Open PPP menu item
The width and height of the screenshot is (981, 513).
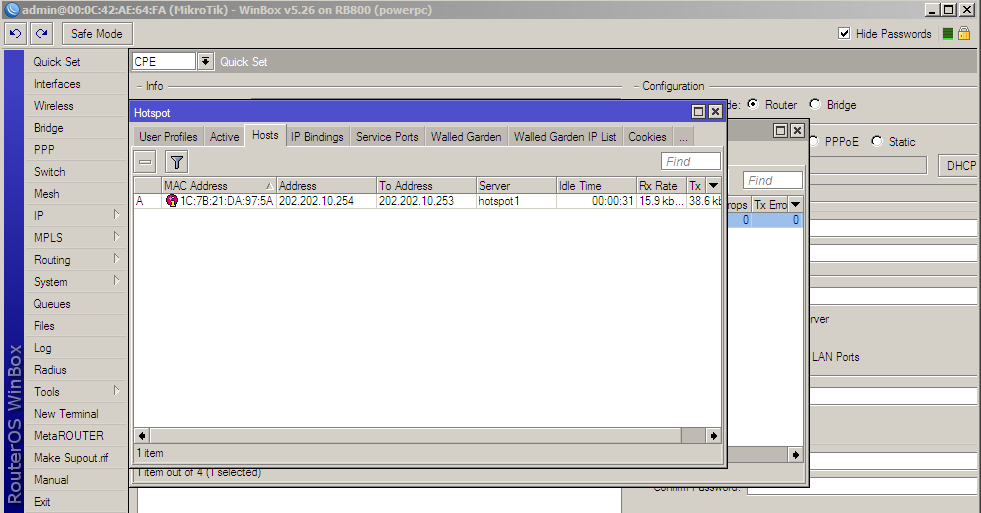76,150
